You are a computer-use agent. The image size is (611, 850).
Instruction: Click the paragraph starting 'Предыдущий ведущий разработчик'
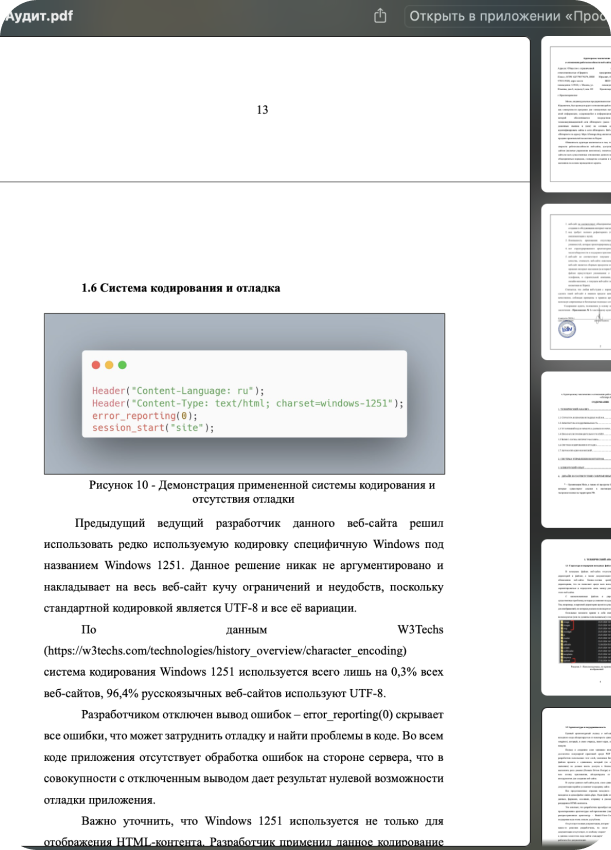(x=243, y=565)
